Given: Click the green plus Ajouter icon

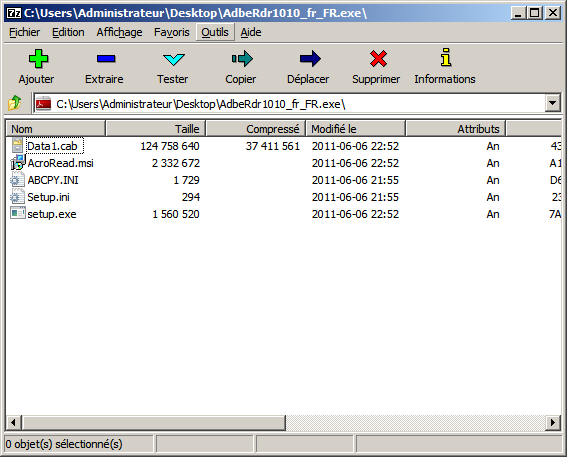Looking at the screenshot, I should [38, 59].
